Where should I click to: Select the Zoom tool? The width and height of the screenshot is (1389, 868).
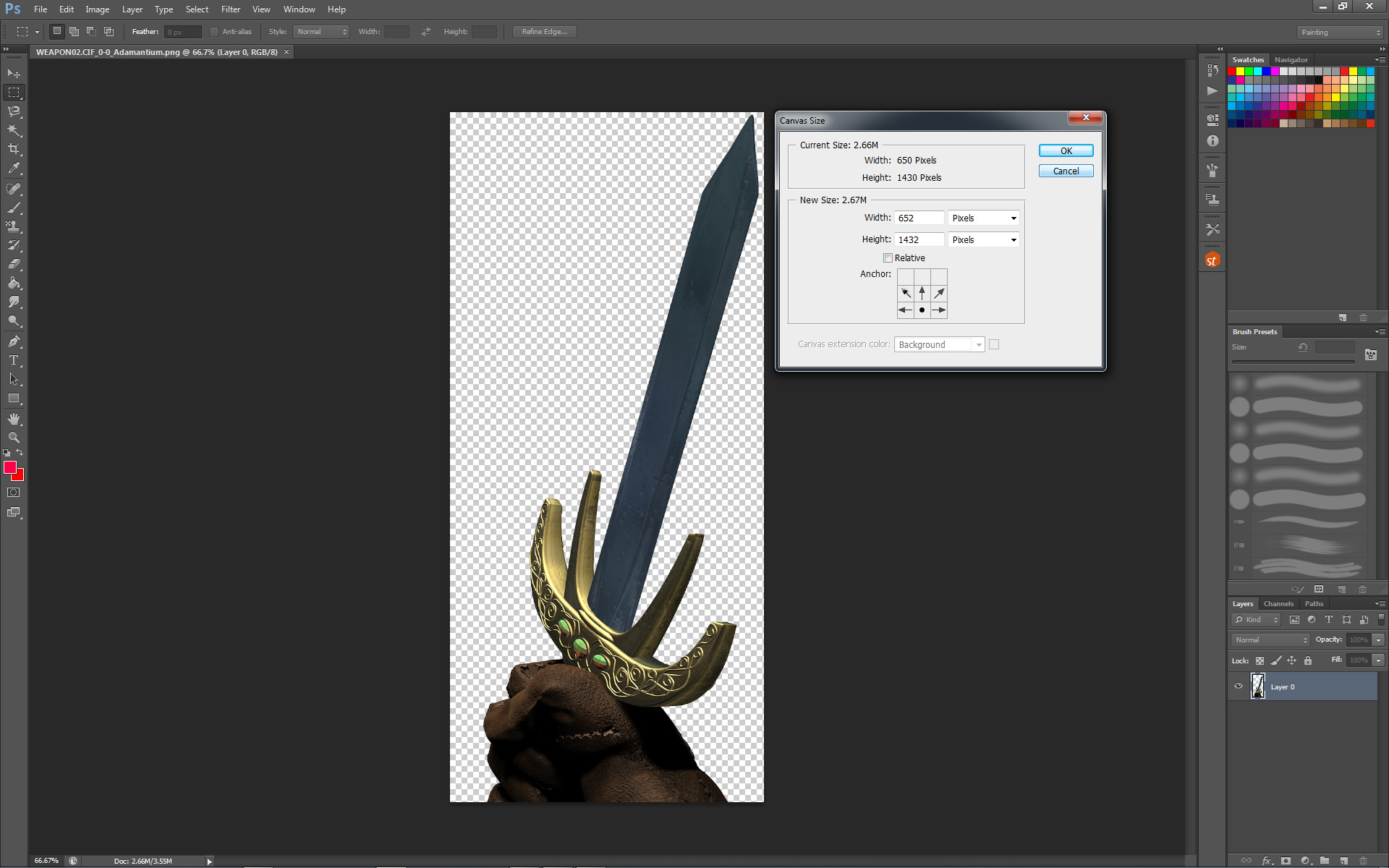(x=14, y=438)
